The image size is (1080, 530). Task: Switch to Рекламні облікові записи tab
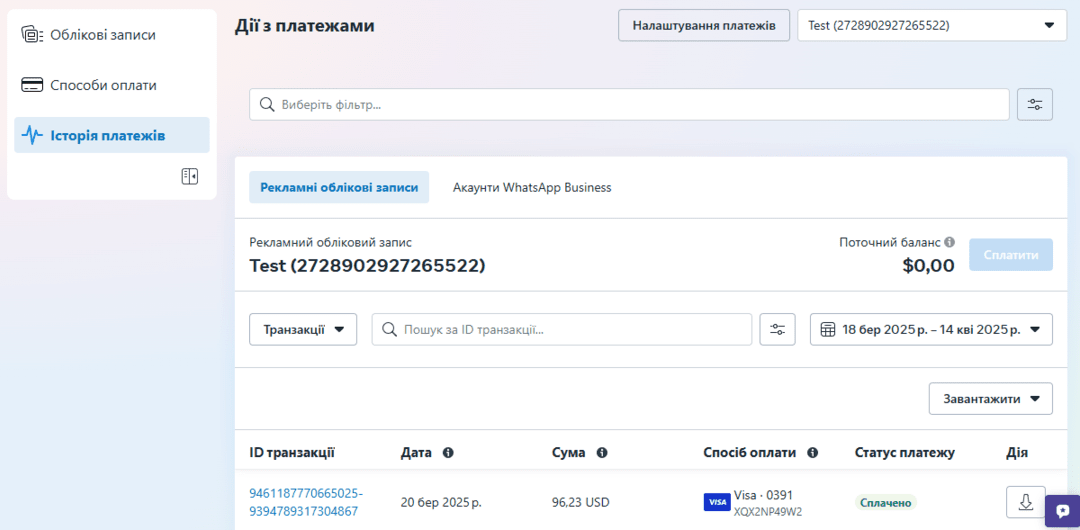tap(339, 187)
